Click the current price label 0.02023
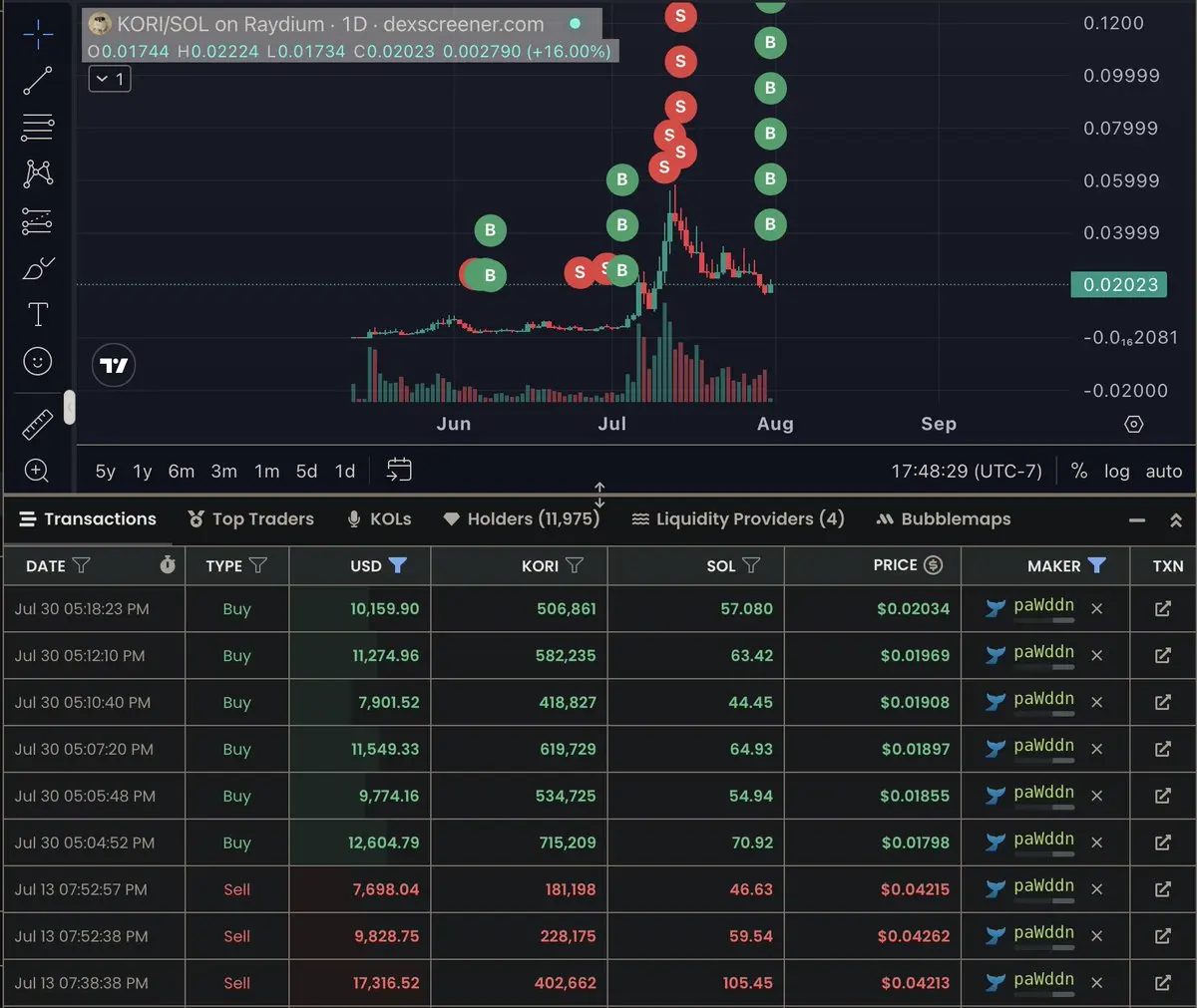Screen dimensions: 1197x1008 pyautogui.click(x=1120, y=284)
